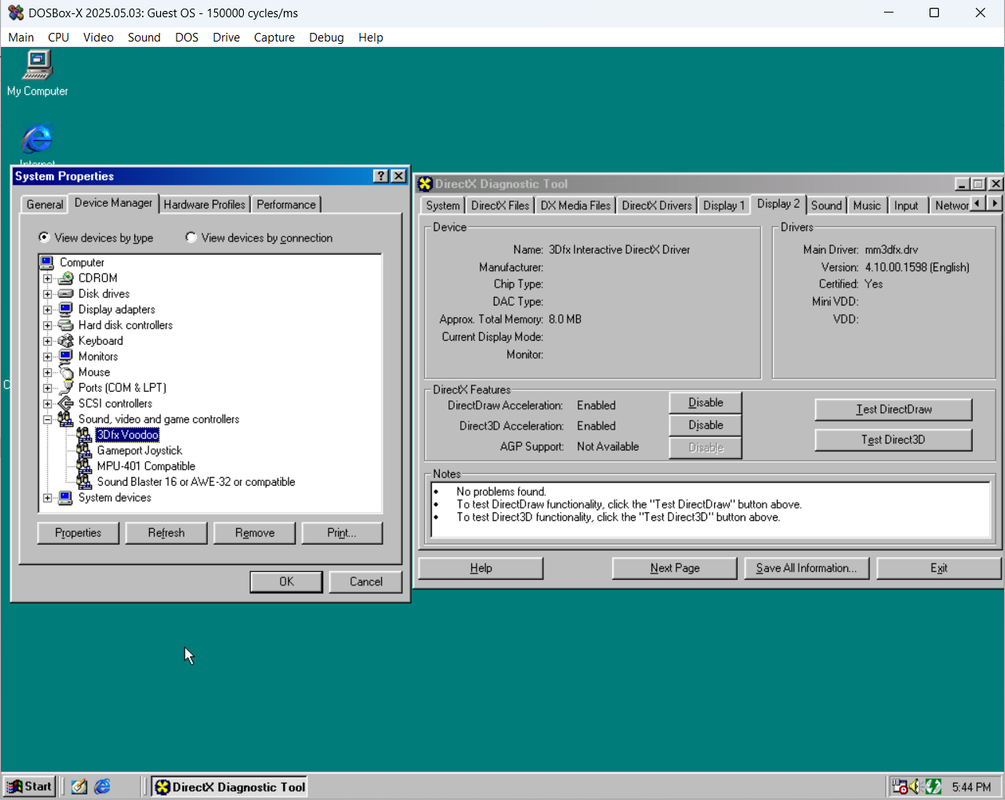The width and height of the screenshot is (1005, 800).
Task: Select View devices by connection radio button
Action: (x=190, y=237)
